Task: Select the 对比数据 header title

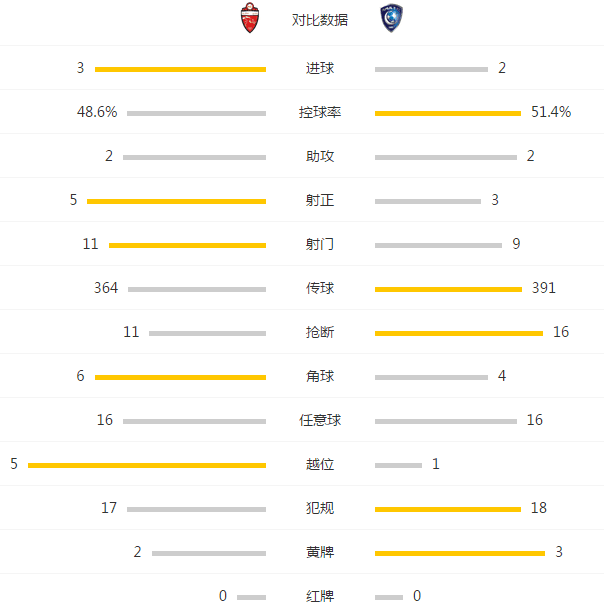Action: (320, 20)
